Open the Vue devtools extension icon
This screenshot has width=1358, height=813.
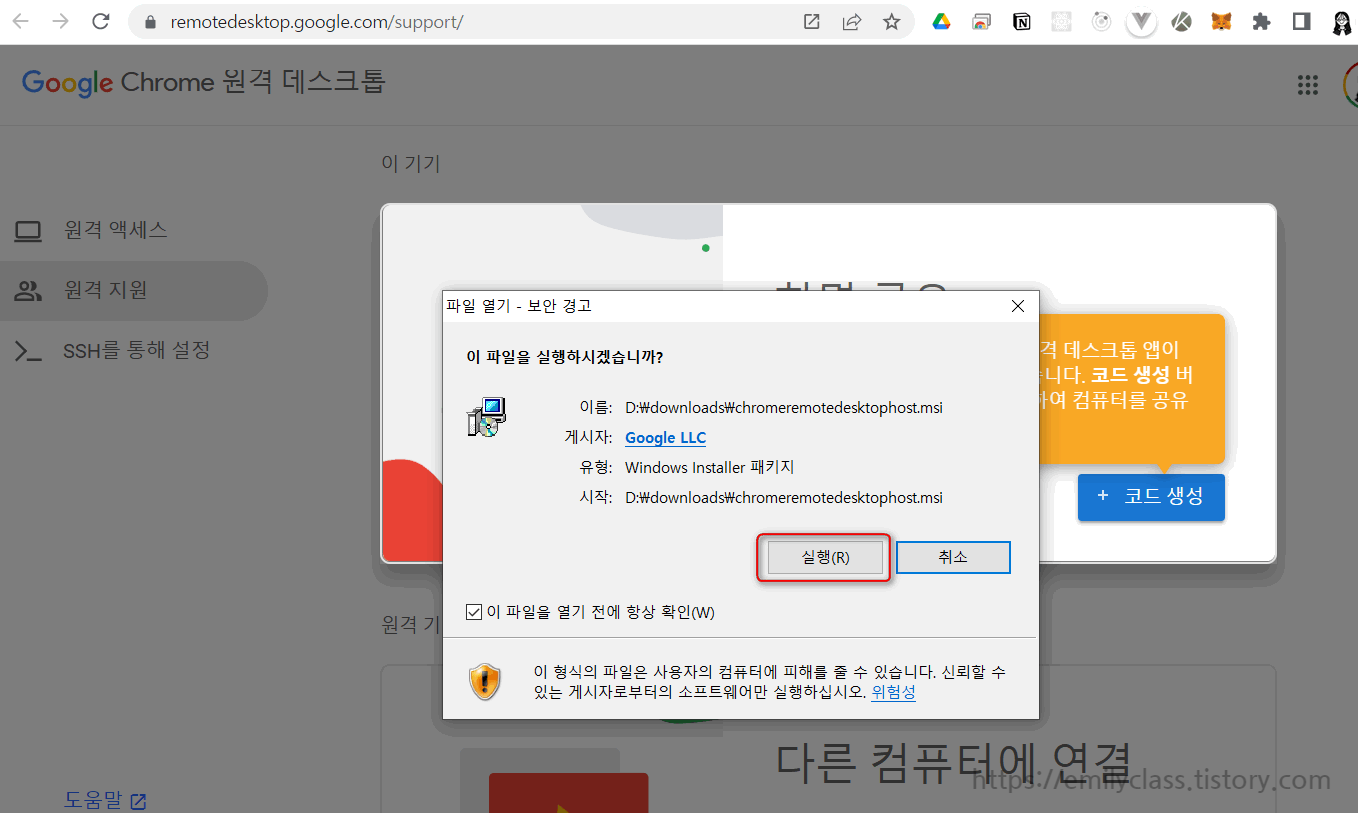tap(1141, 22)
